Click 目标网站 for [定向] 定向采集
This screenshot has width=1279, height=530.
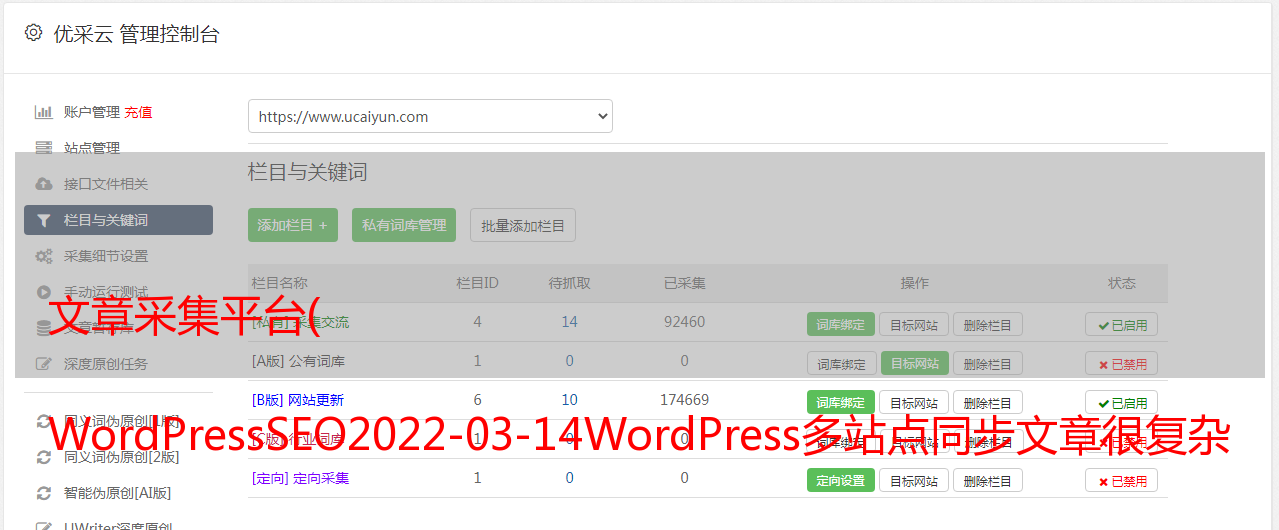coord(914,480)
